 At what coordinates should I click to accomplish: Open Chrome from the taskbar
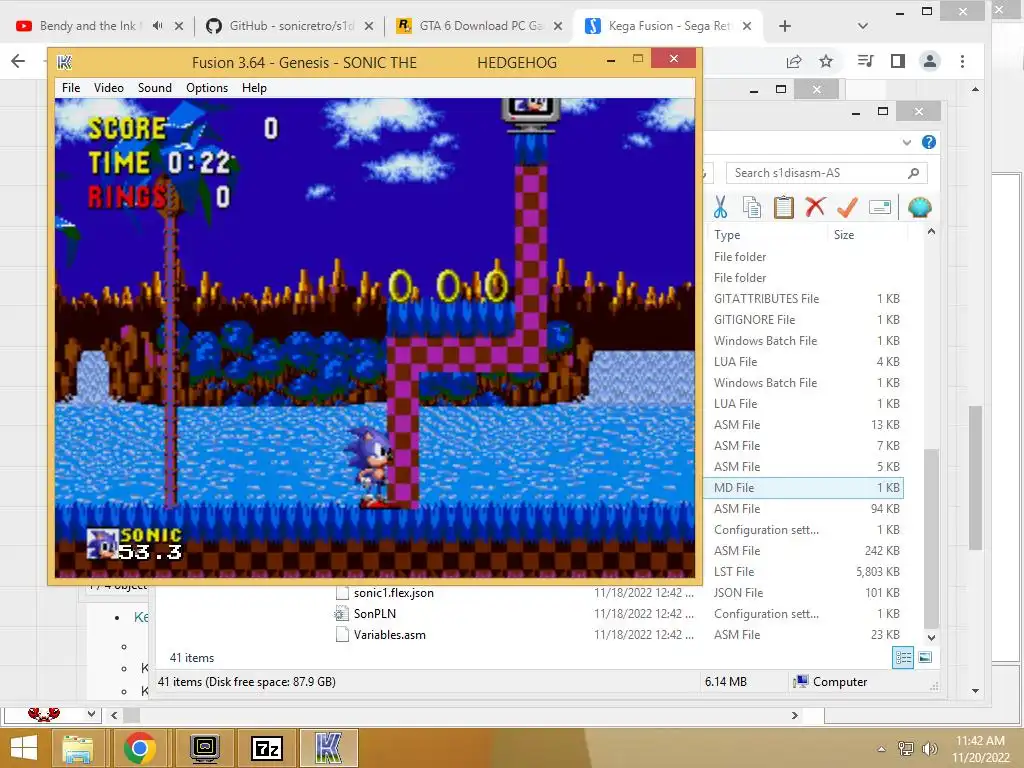point(139,748)
